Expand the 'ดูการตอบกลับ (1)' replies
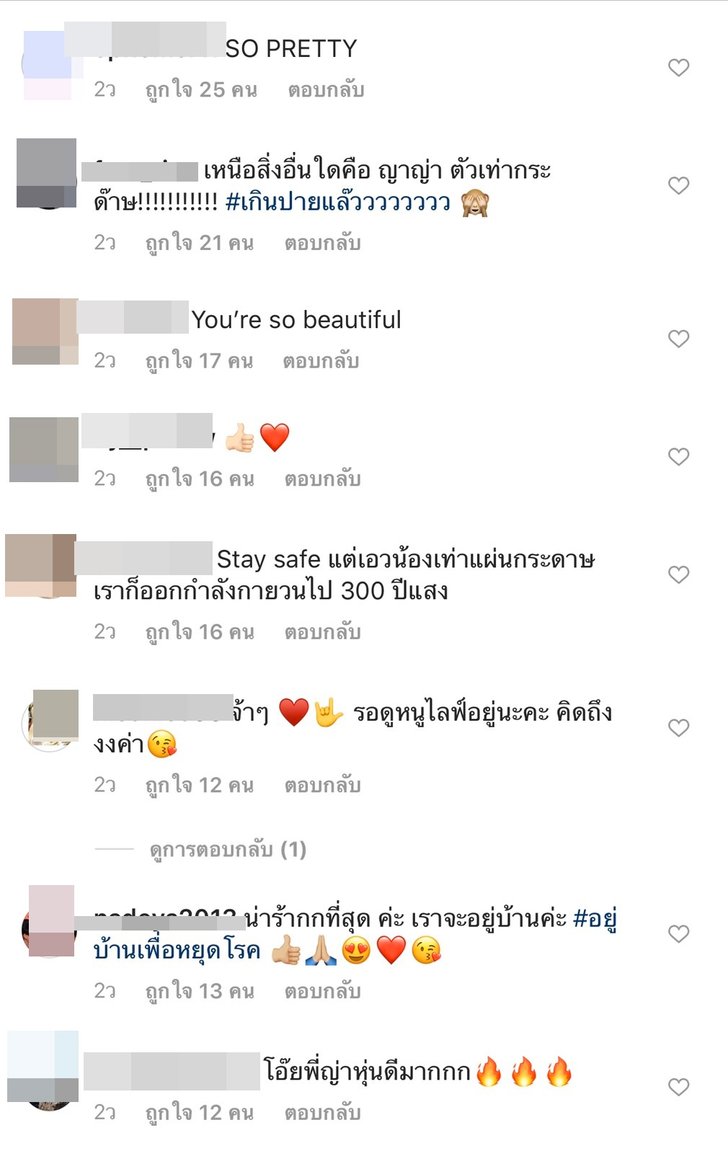 [228, 849]
